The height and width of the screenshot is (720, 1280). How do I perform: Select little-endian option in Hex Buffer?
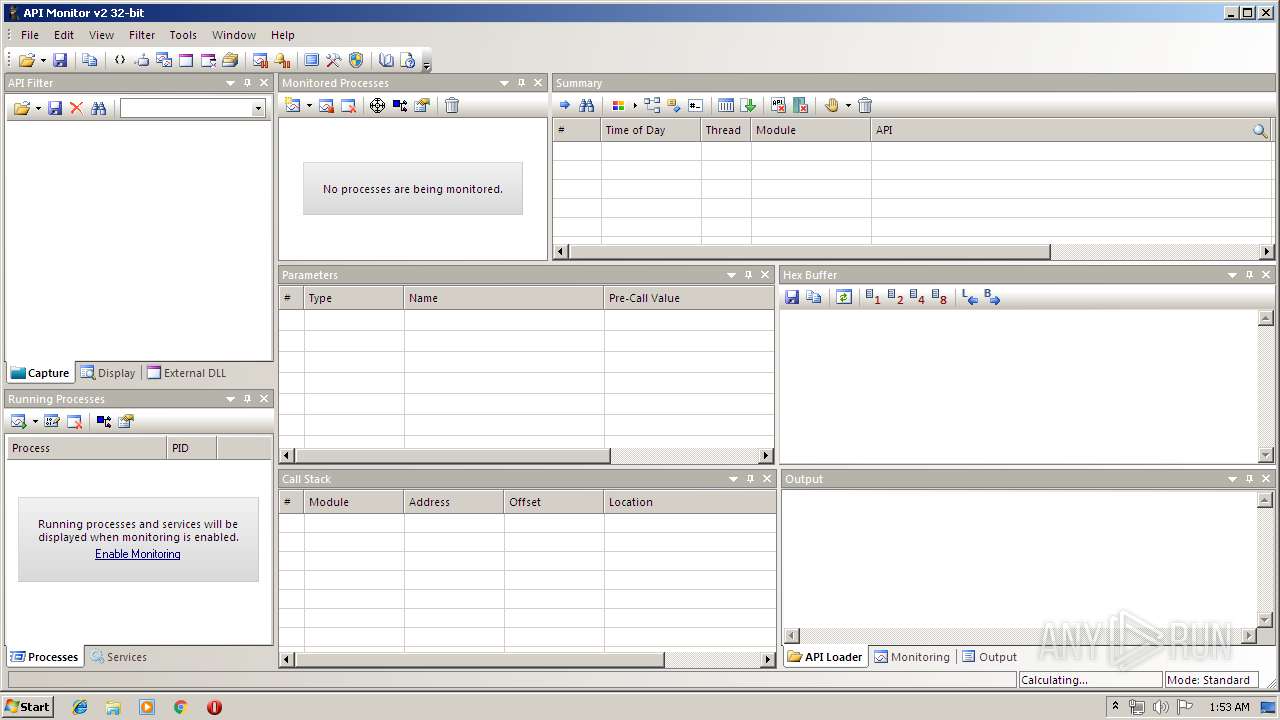pos(970,297)
